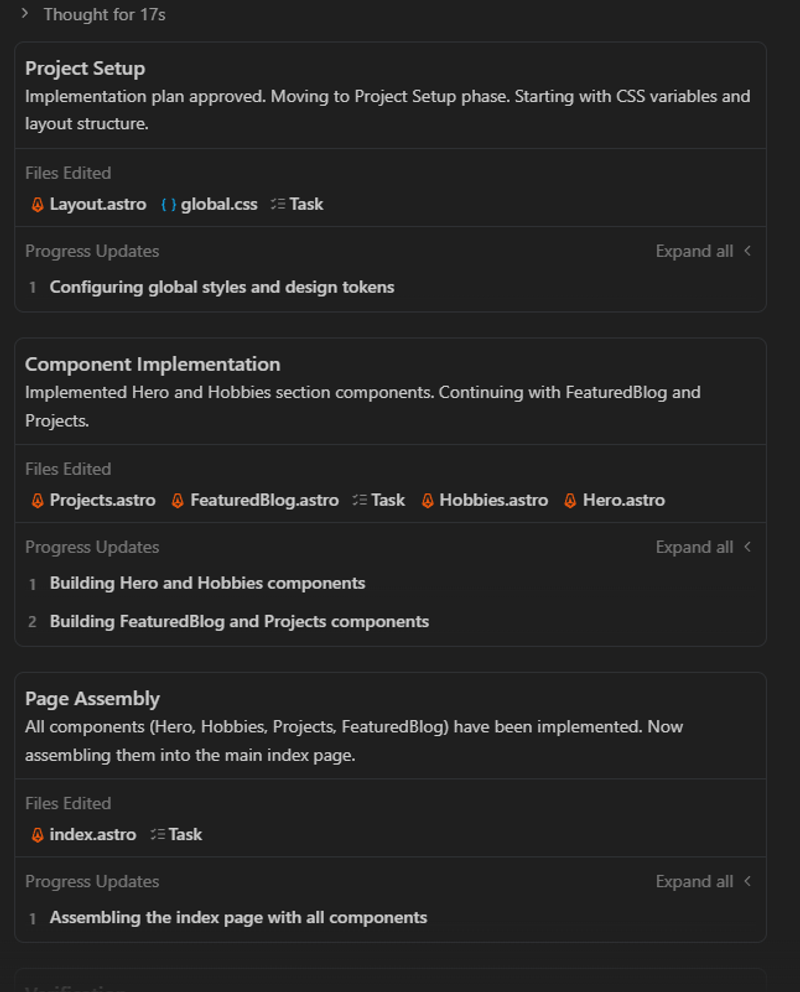800x992 pixels.
Task: Open the Hero.astro file chip
Action: coord(614,500)
